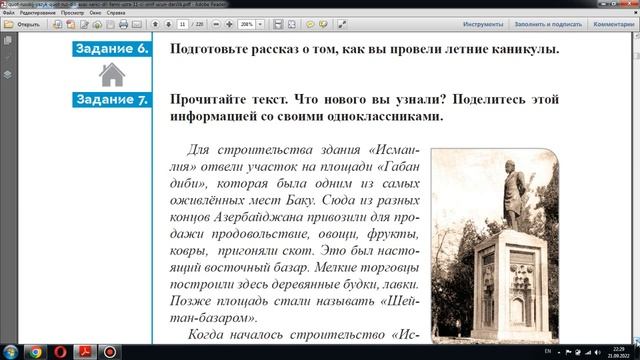Click the fit full page icon

pyautogui.click(x=291, y=24)
